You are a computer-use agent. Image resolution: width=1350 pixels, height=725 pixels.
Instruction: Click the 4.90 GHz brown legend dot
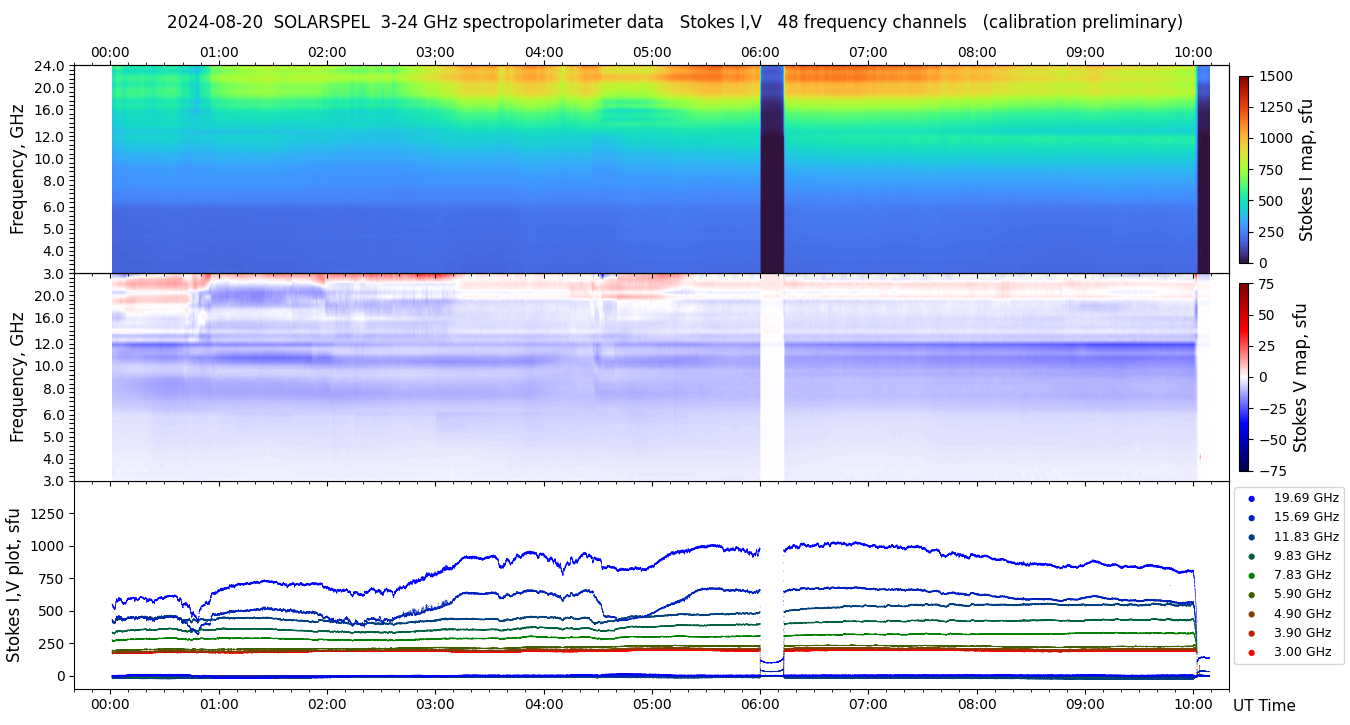coord(1251,614)
